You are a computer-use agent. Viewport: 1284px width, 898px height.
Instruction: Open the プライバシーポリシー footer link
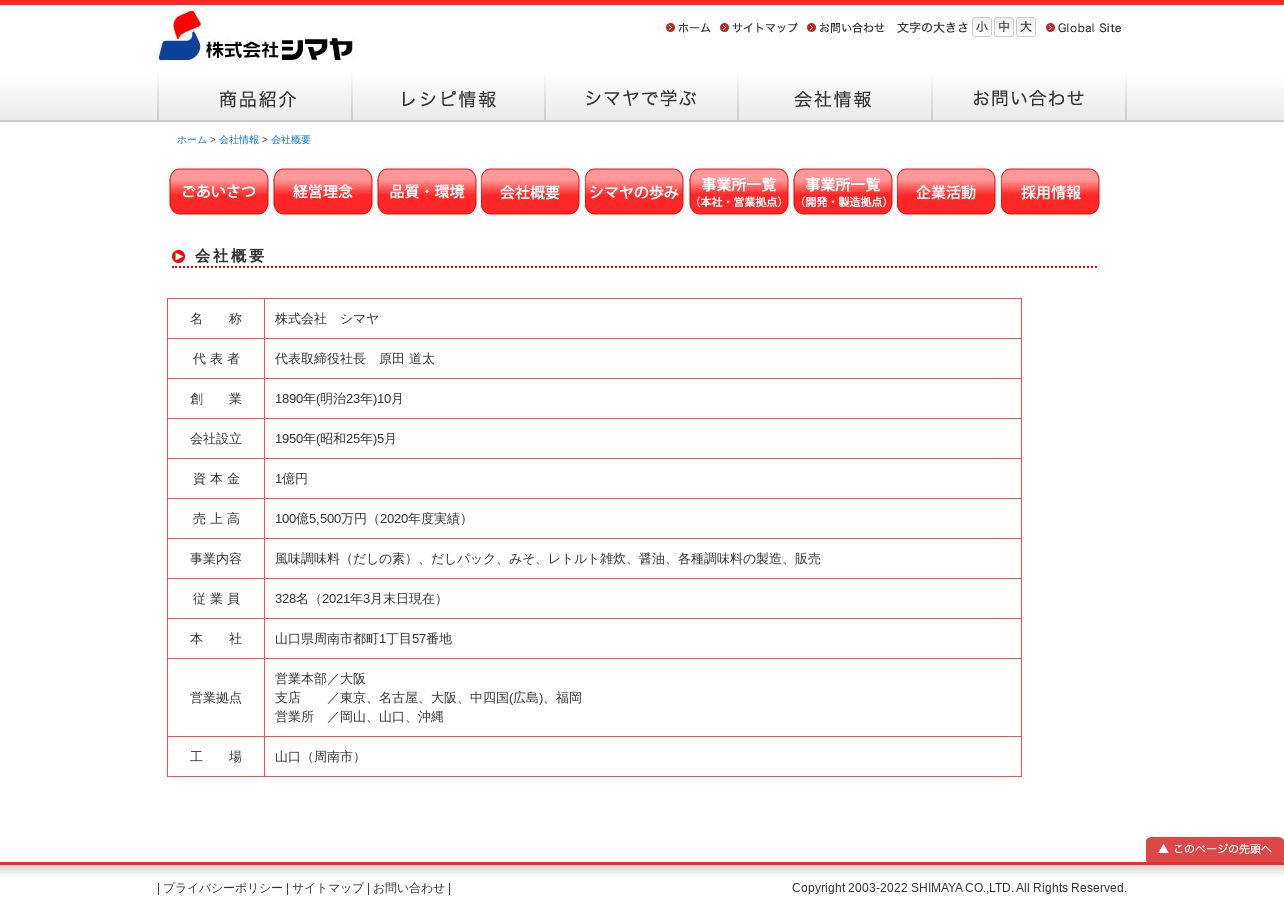click(x=223, y=888)
